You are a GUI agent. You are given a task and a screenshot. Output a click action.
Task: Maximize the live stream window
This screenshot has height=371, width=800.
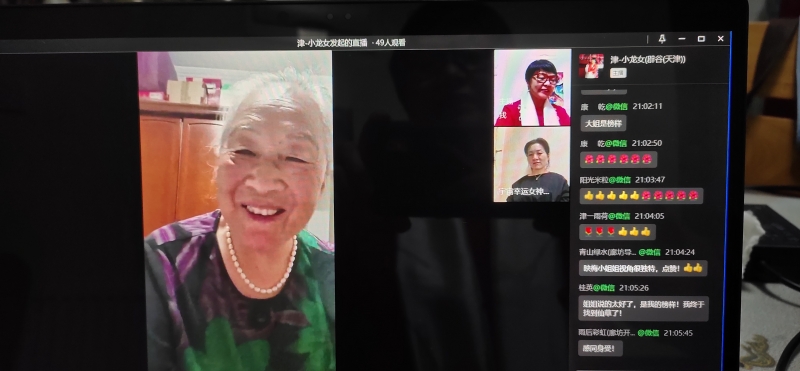click(x=702, y=39)
